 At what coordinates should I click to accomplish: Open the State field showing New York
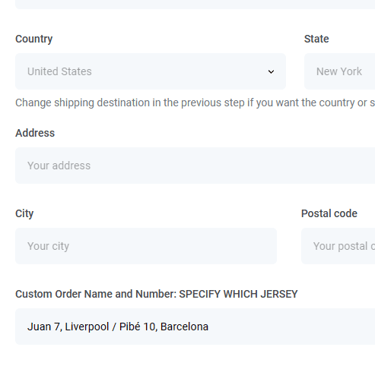tap(340, 71)
